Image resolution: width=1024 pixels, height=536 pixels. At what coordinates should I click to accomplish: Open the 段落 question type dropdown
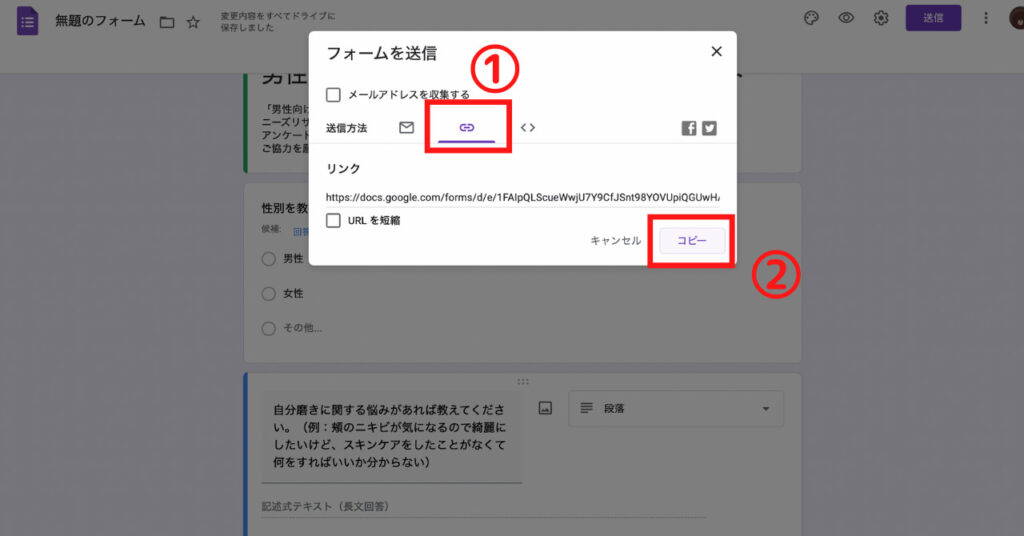(676, 408)
